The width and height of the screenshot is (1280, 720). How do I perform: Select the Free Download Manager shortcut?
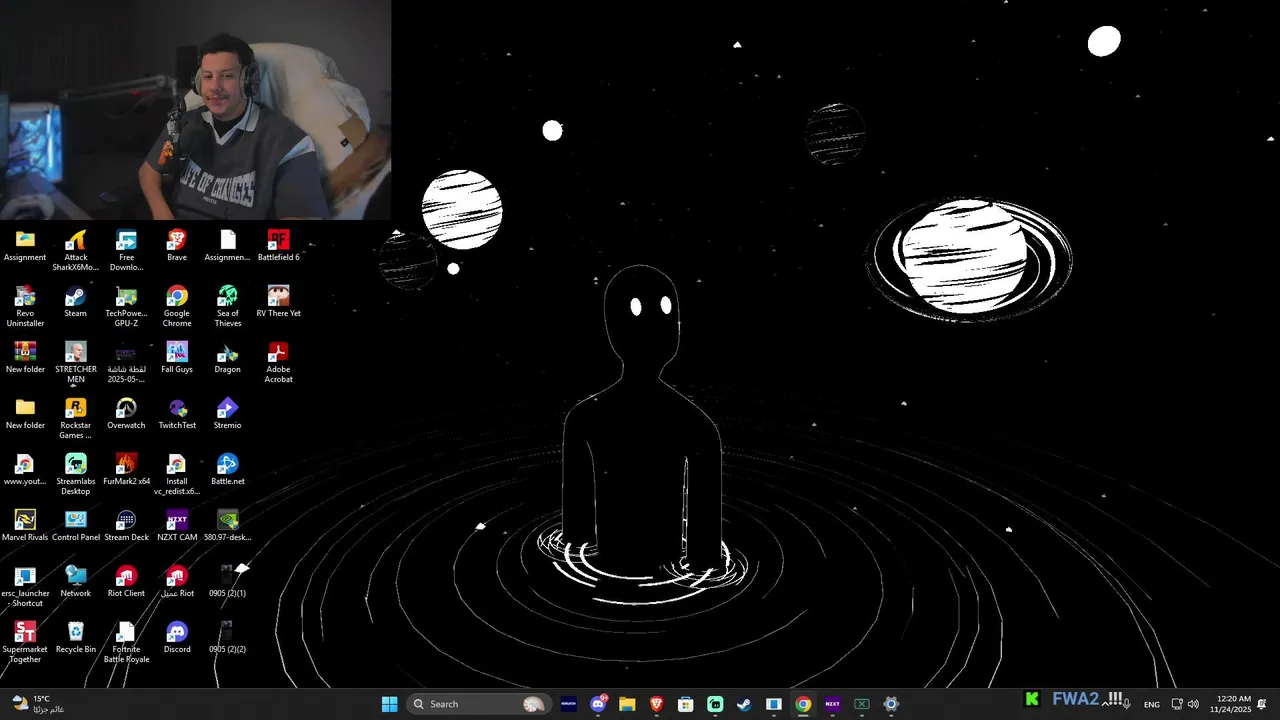(126, 251)
